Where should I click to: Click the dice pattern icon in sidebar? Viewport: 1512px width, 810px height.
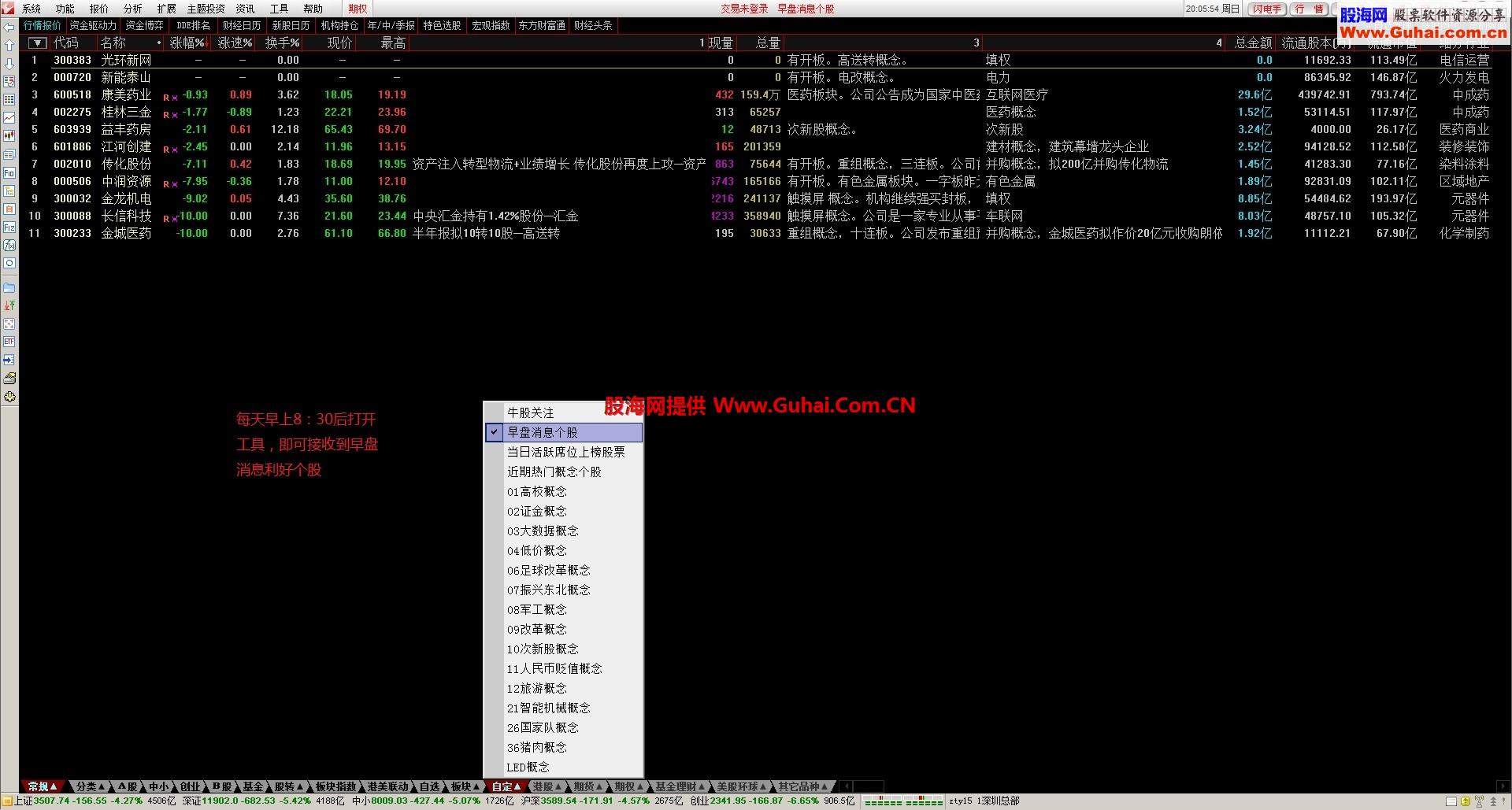pyautogui.click(x=9, y=324)
